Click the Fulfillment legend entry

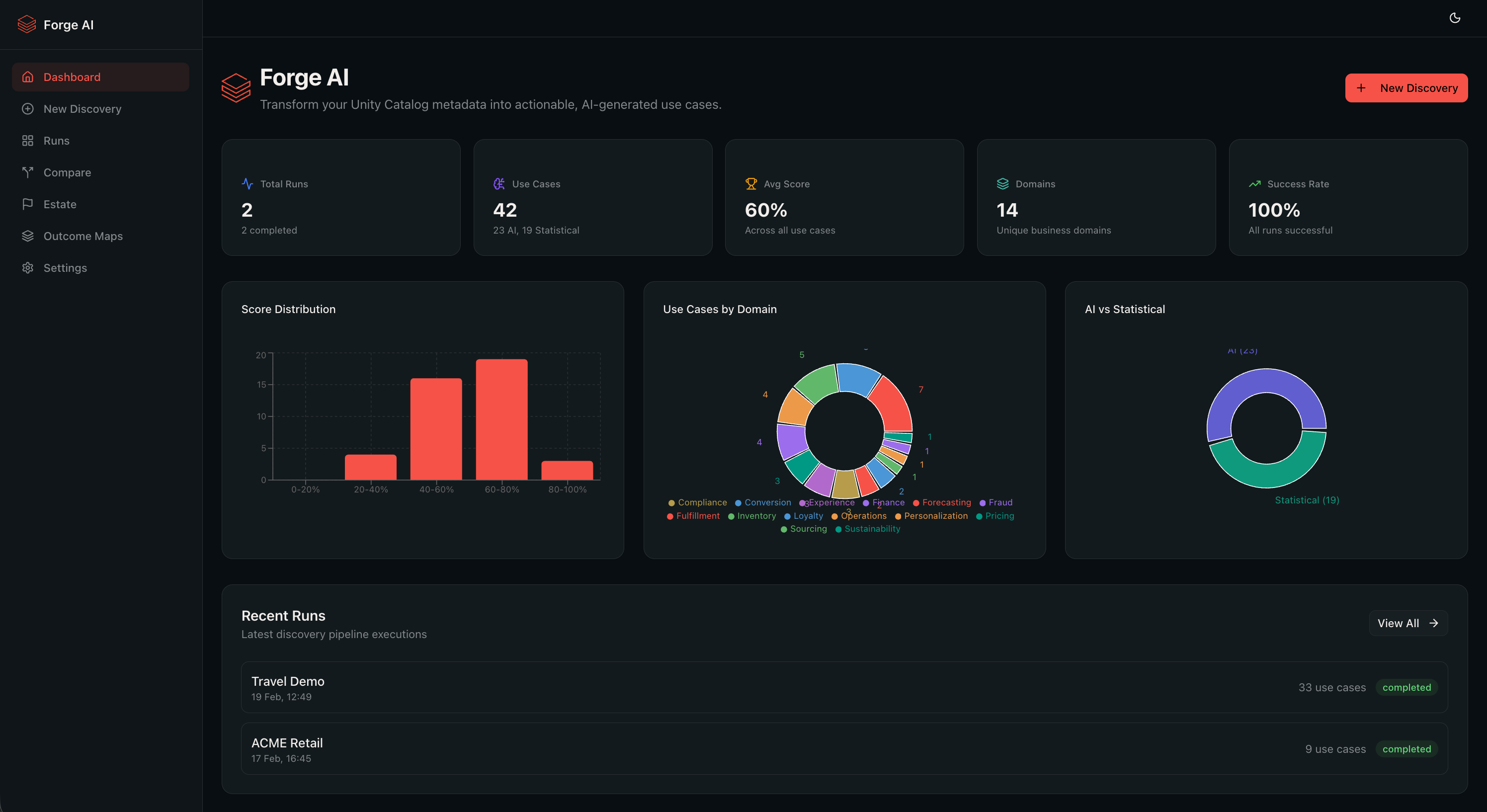(x=693, y=515)
